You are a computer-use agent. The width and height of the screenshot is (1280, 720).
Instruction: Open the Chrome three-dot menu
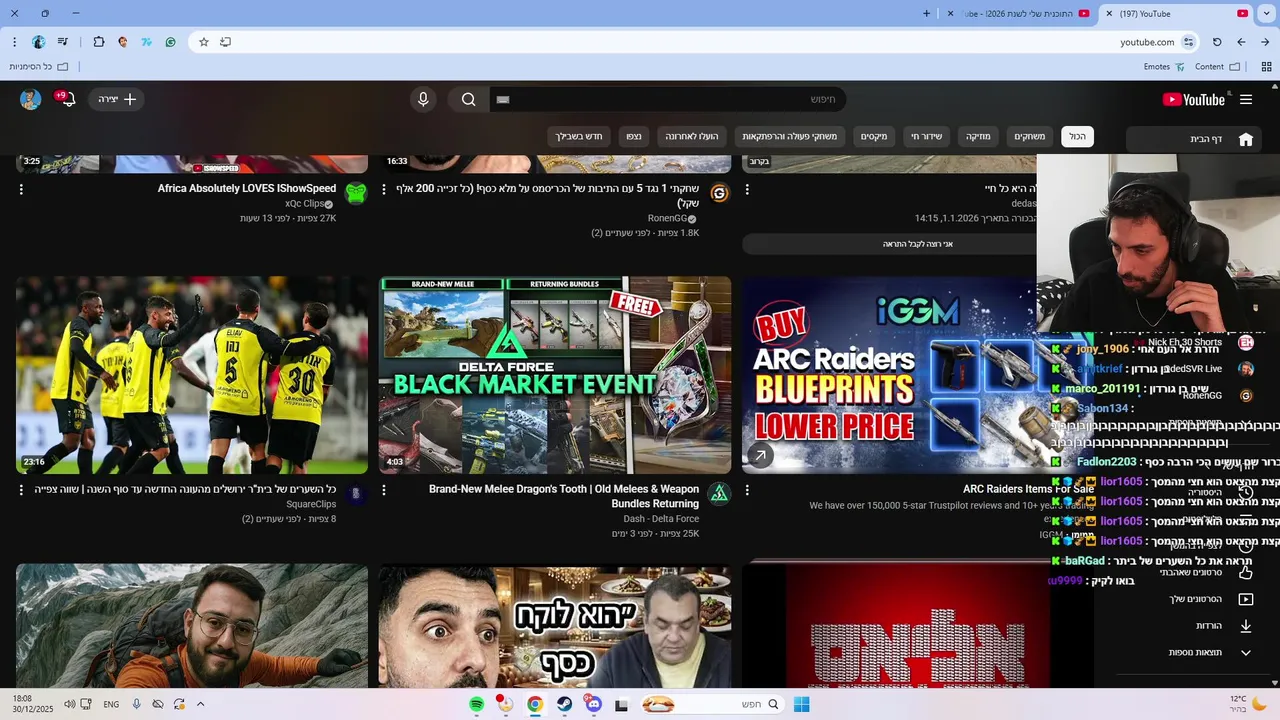(x=14, y=42)
